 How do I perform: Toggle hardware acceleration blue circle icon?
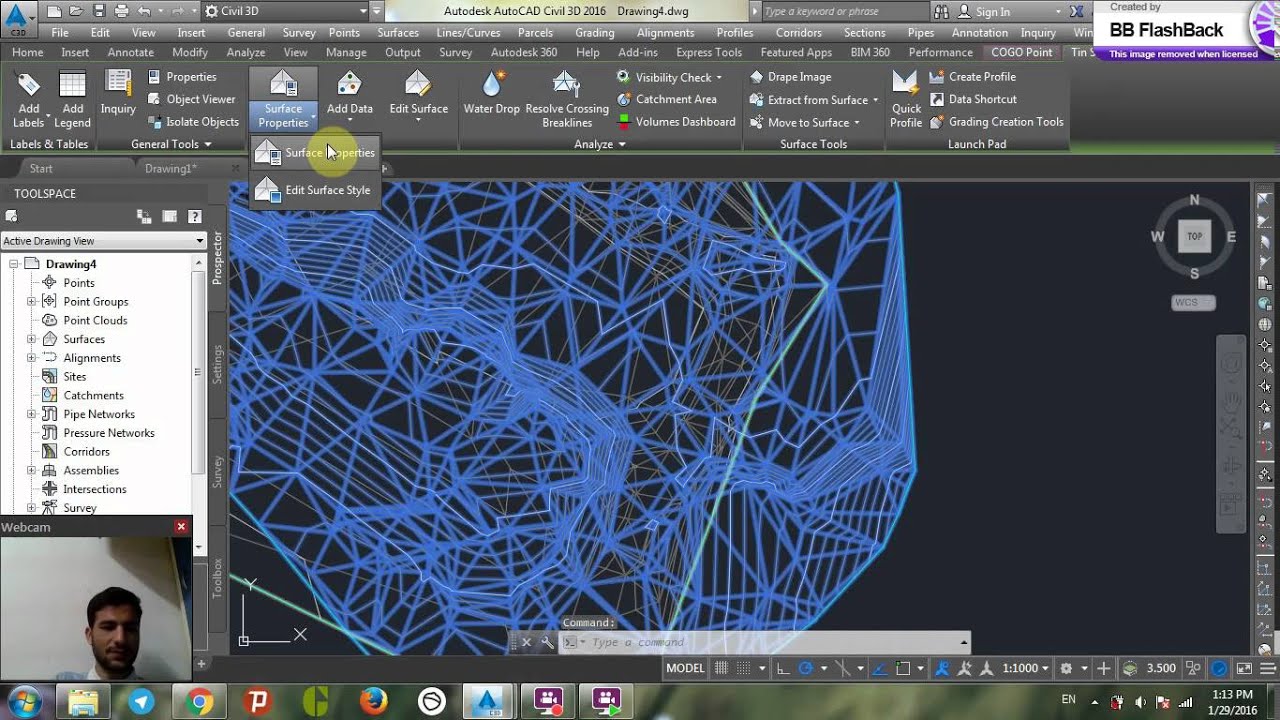click(1219, 668)
